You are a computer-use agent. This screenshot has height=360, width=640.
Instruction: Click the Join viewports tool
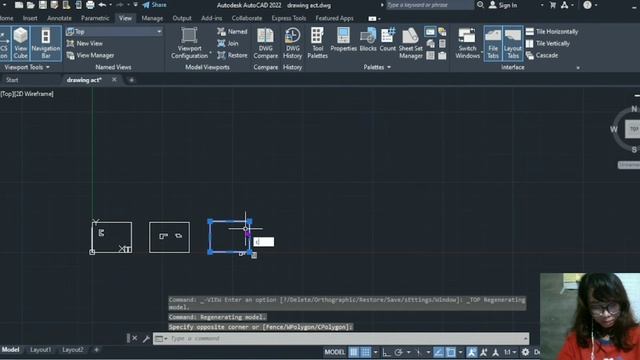[228, 43]
